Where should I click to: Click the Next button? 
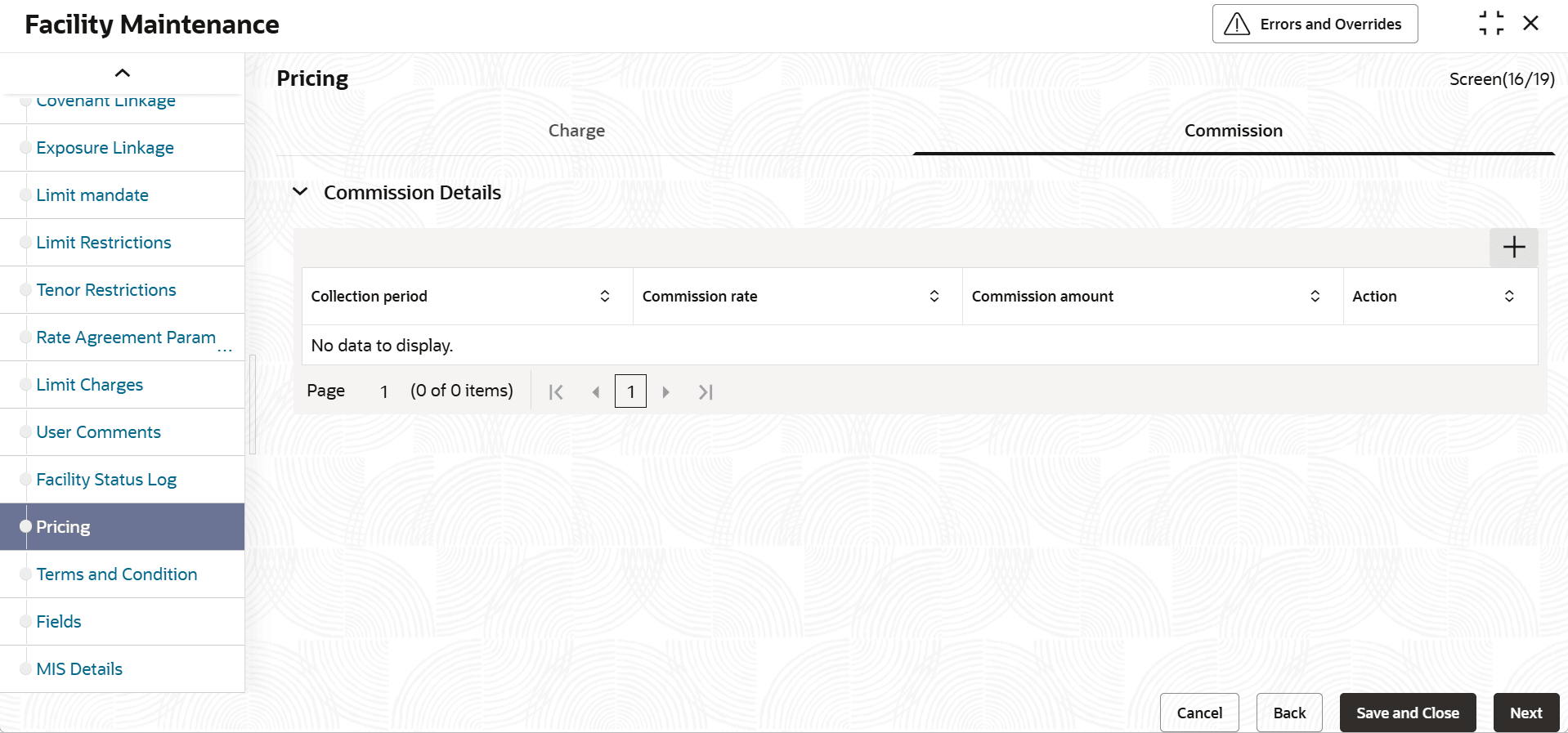[1525, 713]
